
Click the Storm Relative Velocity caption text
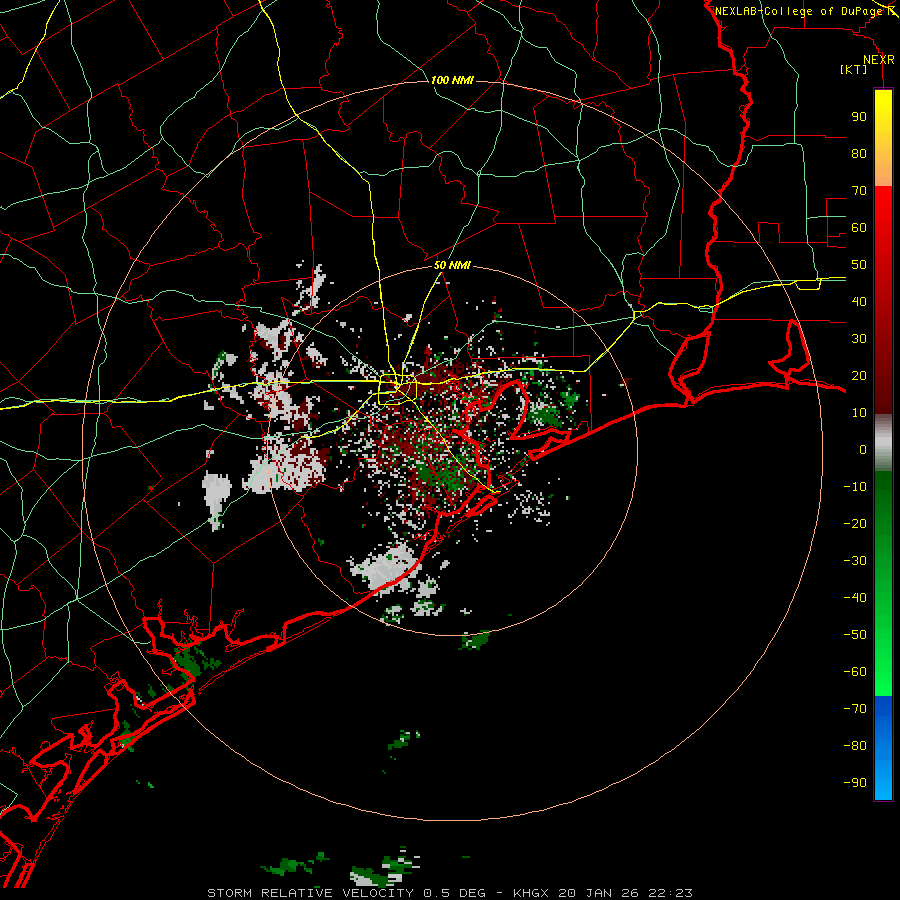pyautogui.click(x=450, y=893)
